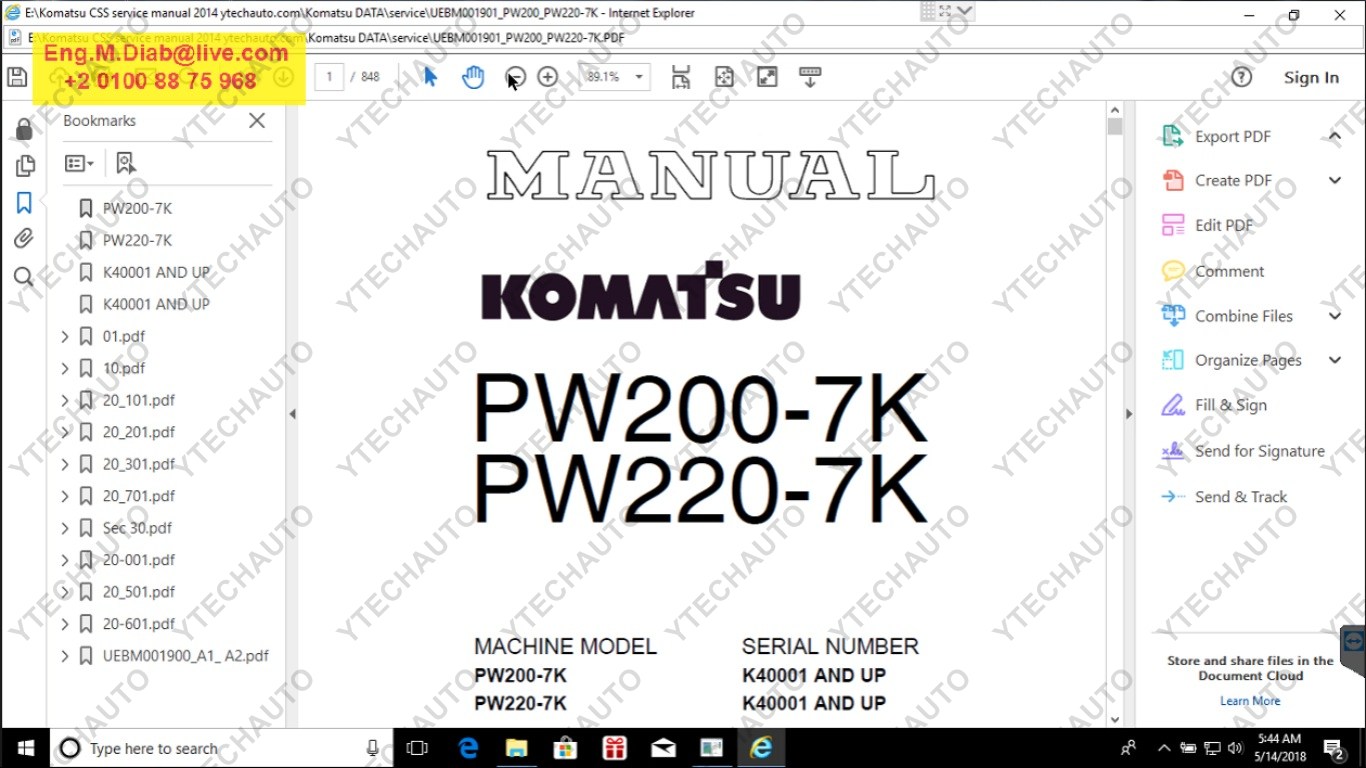Open the Attachments paperclip panel

click(x=24, y=239)
